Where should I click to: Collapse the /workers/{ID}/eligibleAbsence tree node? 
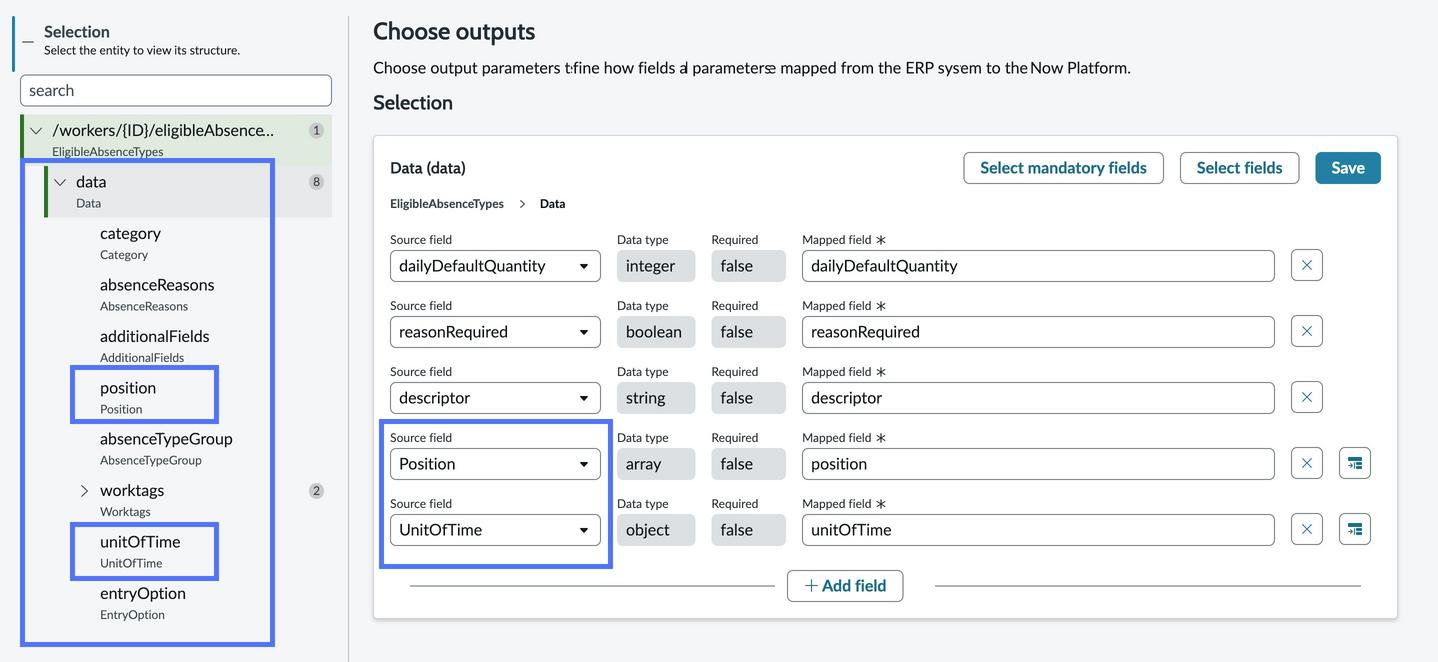pos(37,130)
